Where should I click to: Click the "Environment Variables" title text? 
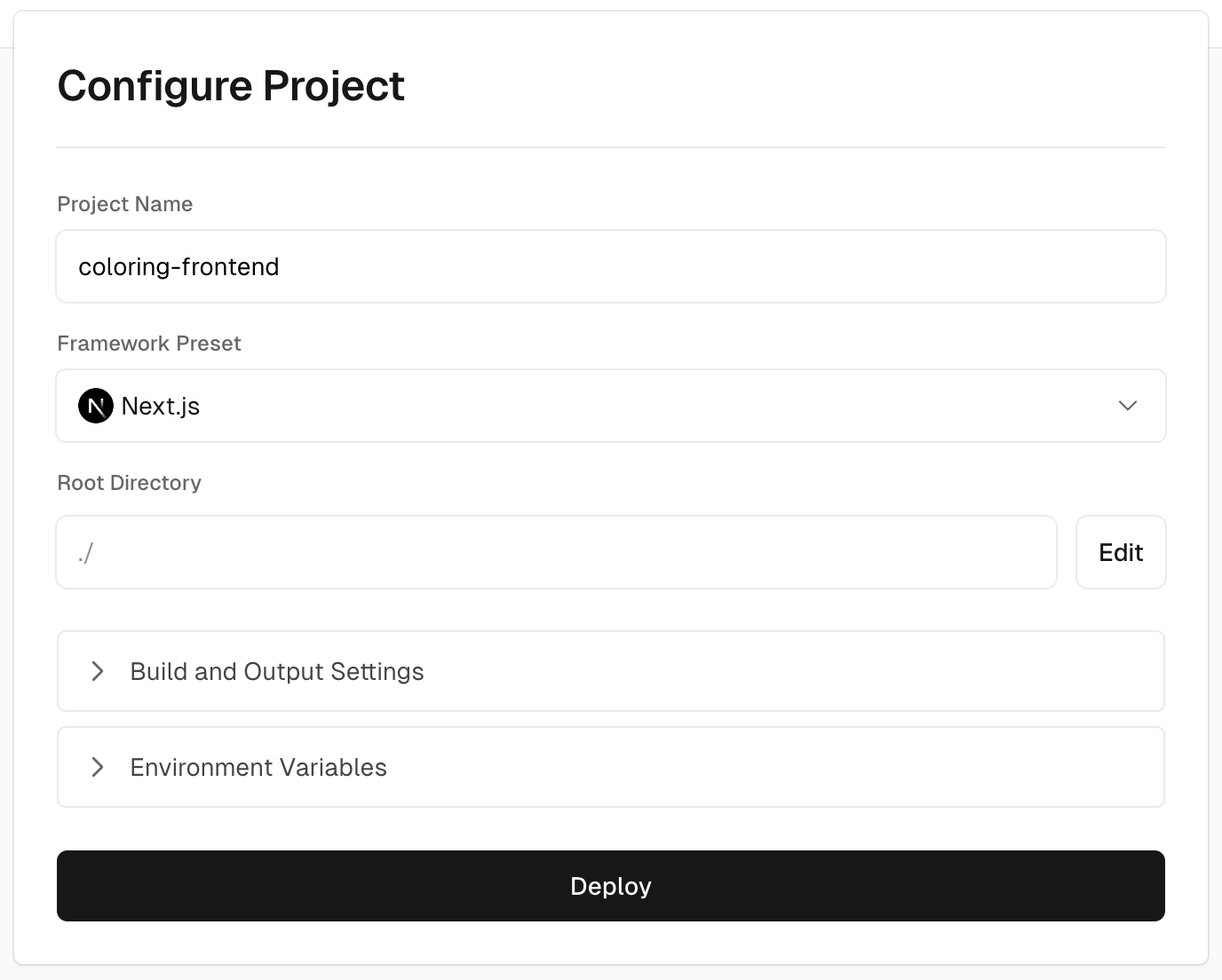click(258, 767)
